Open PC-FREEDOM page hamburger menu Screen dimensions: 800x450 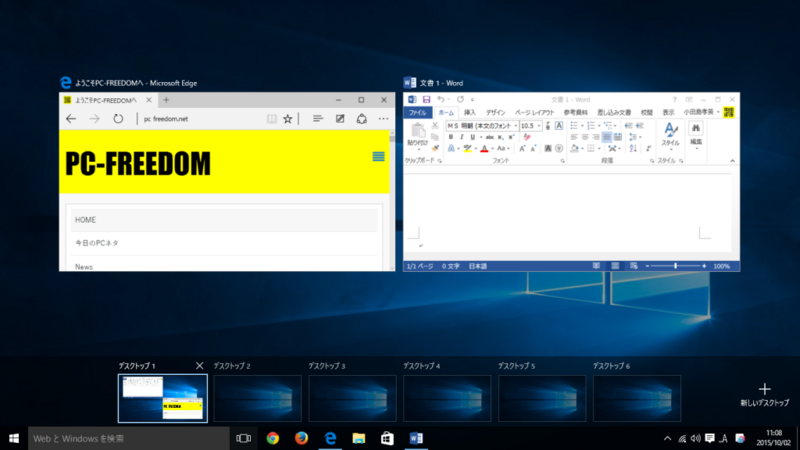click(378, 156)
